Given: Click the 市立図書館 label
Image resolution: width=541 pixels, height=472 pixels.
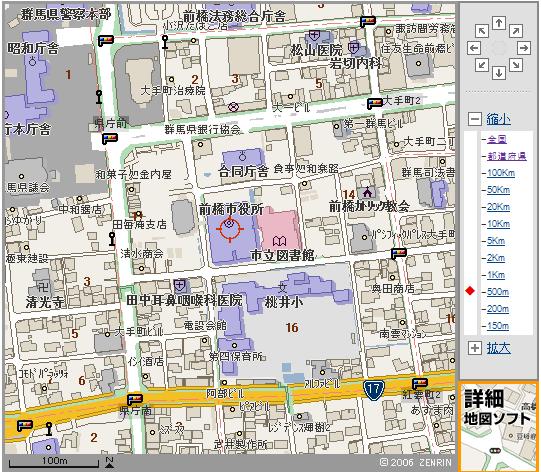Looking at the screenshot, I should click(x=283, y=255).
